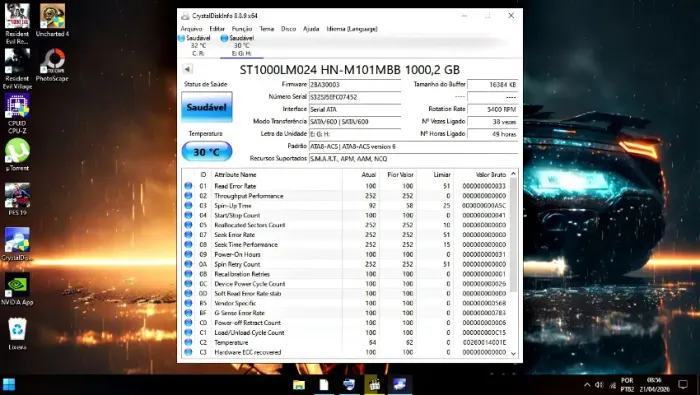Switch to the CrystalDiskInfo taskbar icon
The width and height of the screenshot is (700, 395).
point(399,385)
